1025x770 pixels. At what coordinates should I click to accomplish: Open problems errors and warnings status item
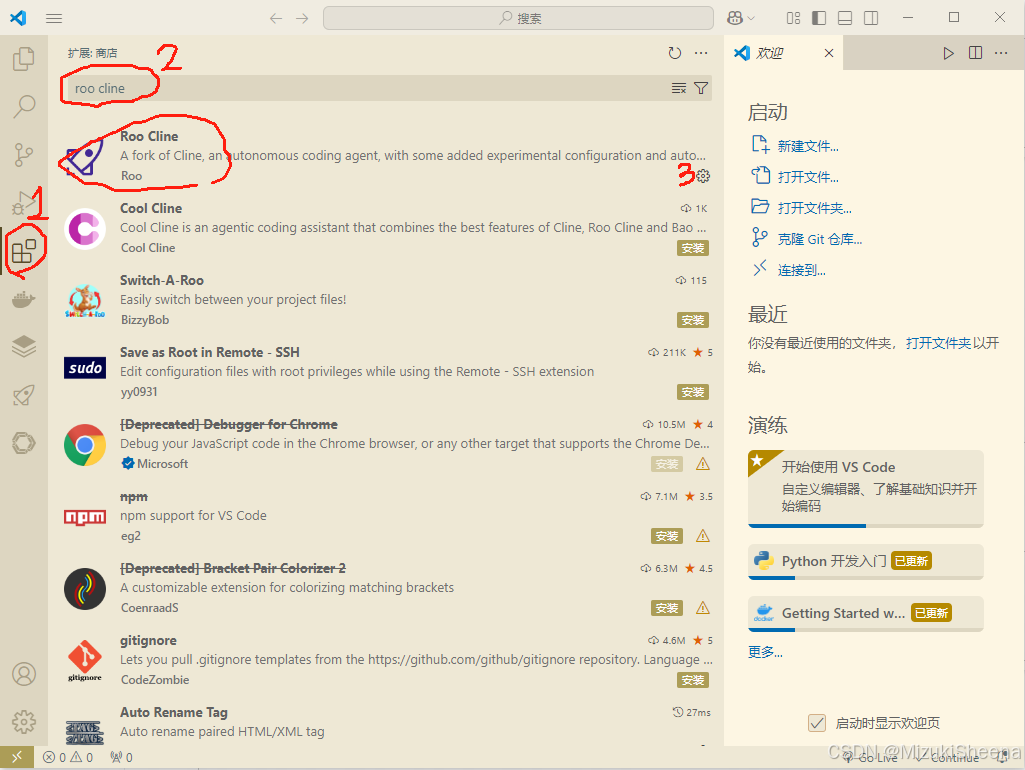(68, 757)
